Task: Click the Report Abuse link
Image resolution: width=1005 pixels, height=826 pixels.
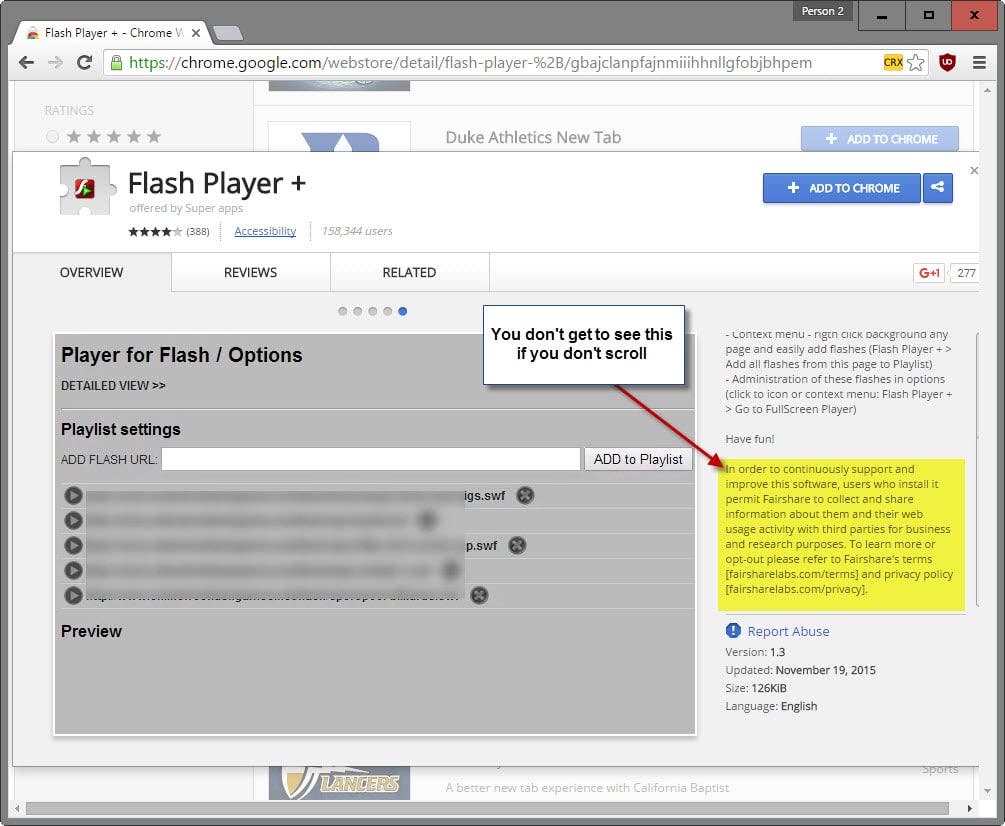Action: (788, 631)
